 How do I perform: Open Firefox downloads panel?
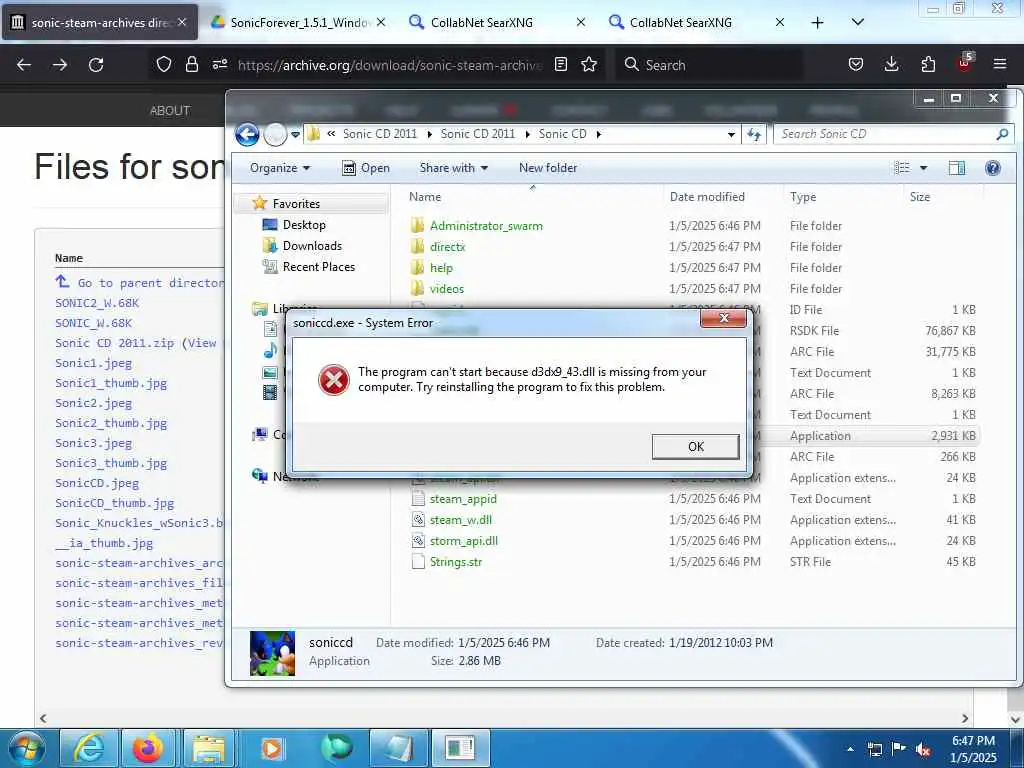click(x=891, y=64)
